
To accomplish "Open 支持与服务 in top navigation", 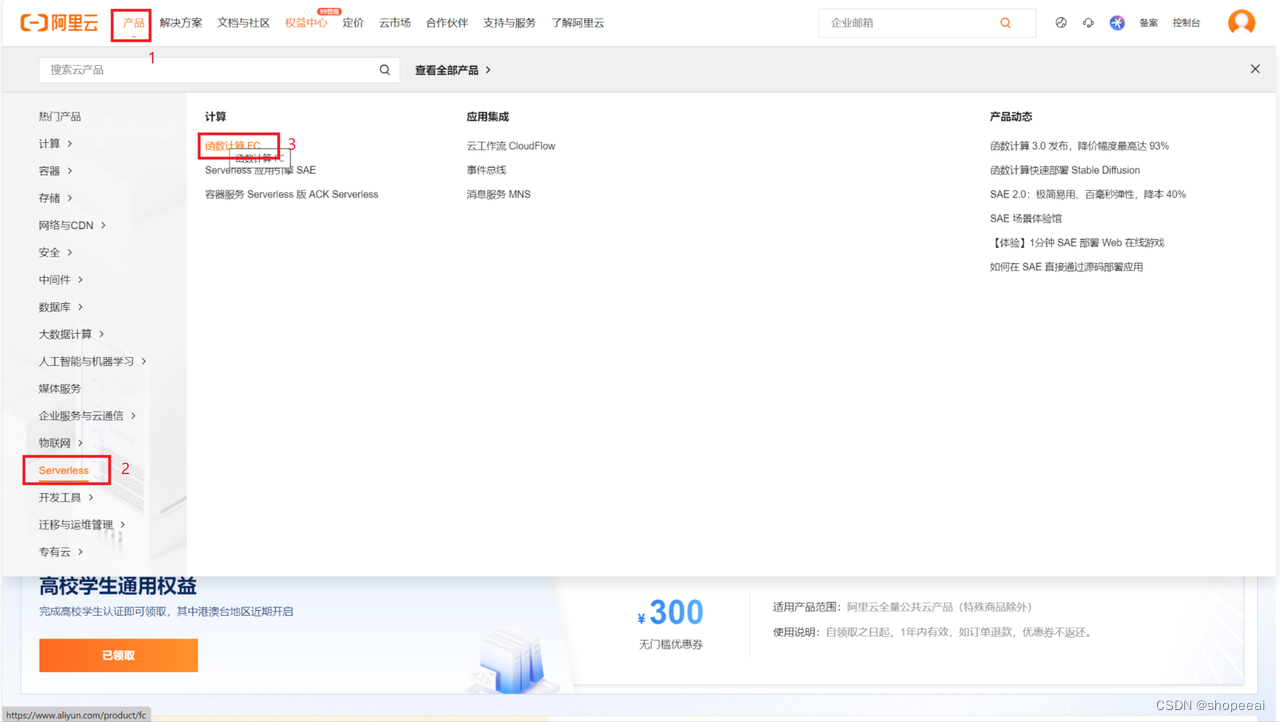I will (x=510, y=22).
